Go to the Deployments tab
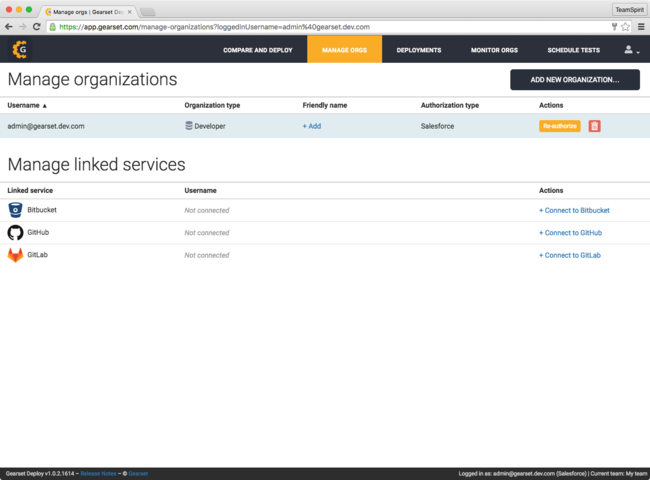 [x=419, y=50]
